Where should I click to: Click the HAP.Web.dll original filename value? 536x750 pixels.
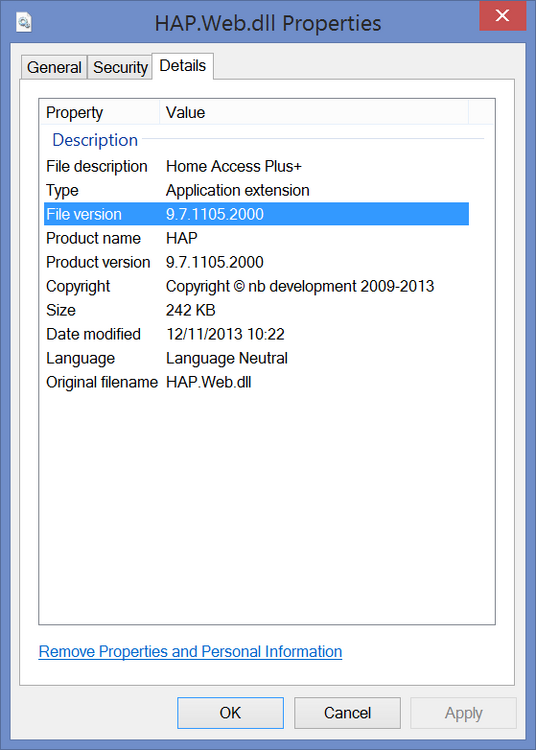point(208,382)
